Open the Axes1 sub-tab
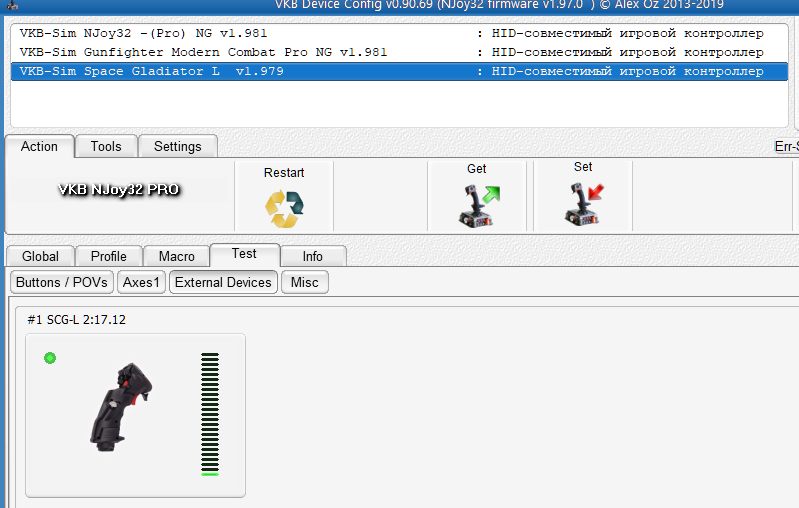The height and width of the screenshot is (508, 799). [141, 282]
